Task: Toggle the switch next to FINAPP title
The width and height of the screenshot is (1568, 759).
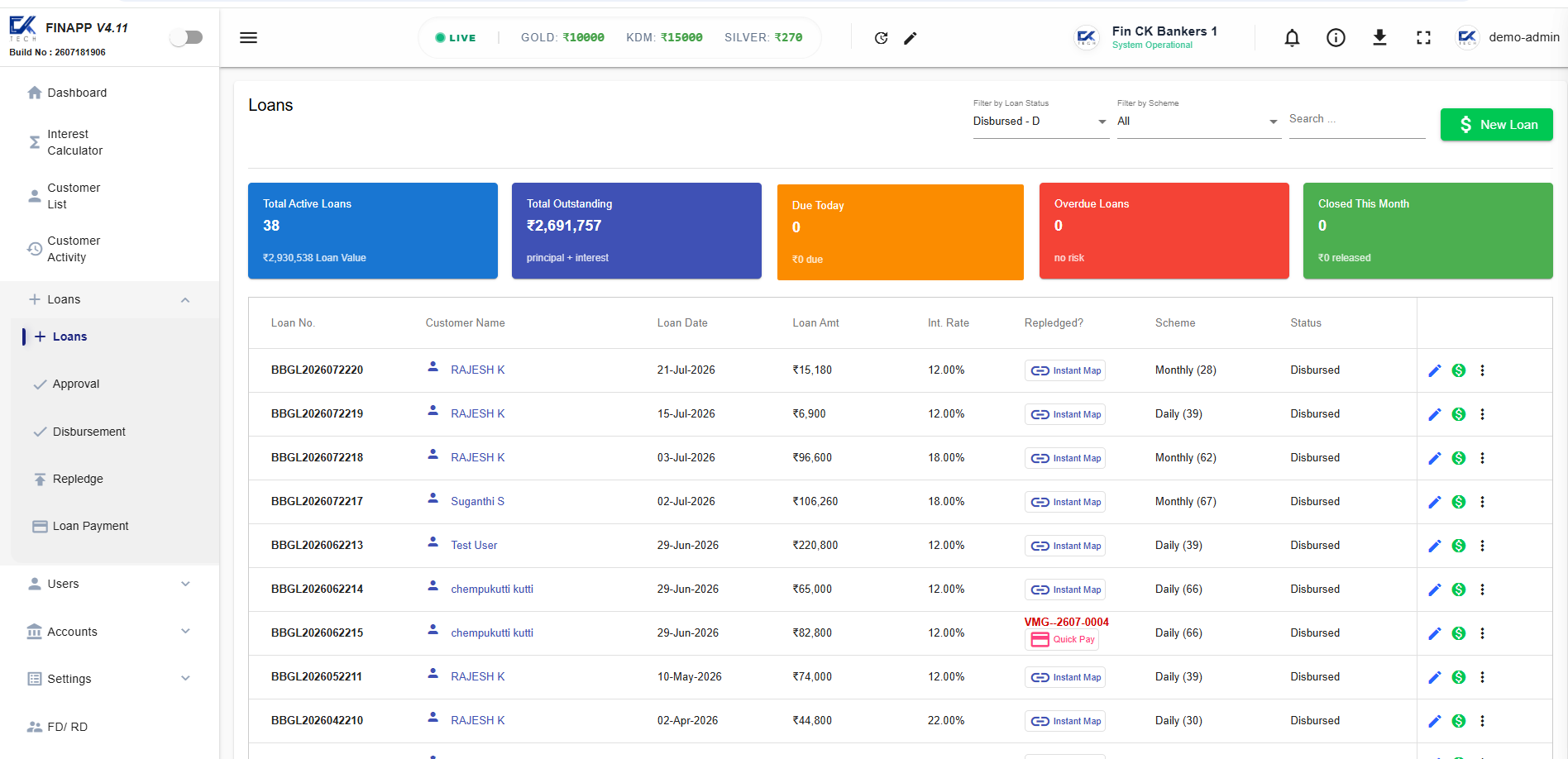Action: pos(186,37)
